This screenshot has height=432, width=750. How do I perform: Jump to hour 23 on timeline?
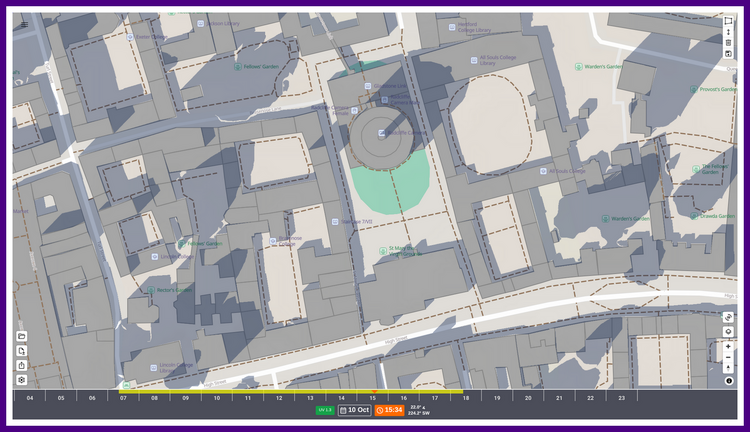(621, 398)
